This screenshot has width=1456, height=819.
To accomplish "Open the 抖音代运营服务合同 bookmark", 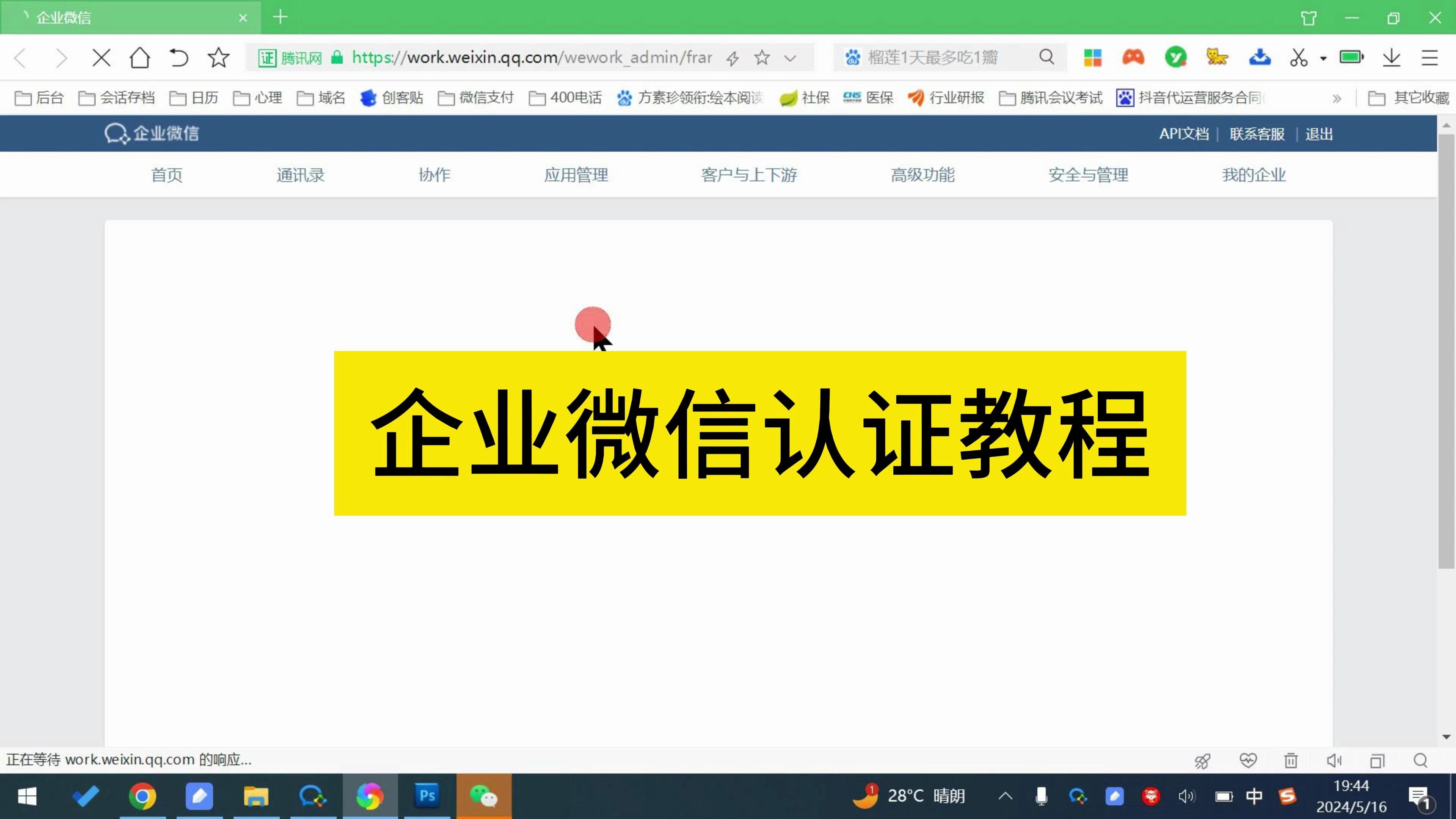I will coord(1191,98).
